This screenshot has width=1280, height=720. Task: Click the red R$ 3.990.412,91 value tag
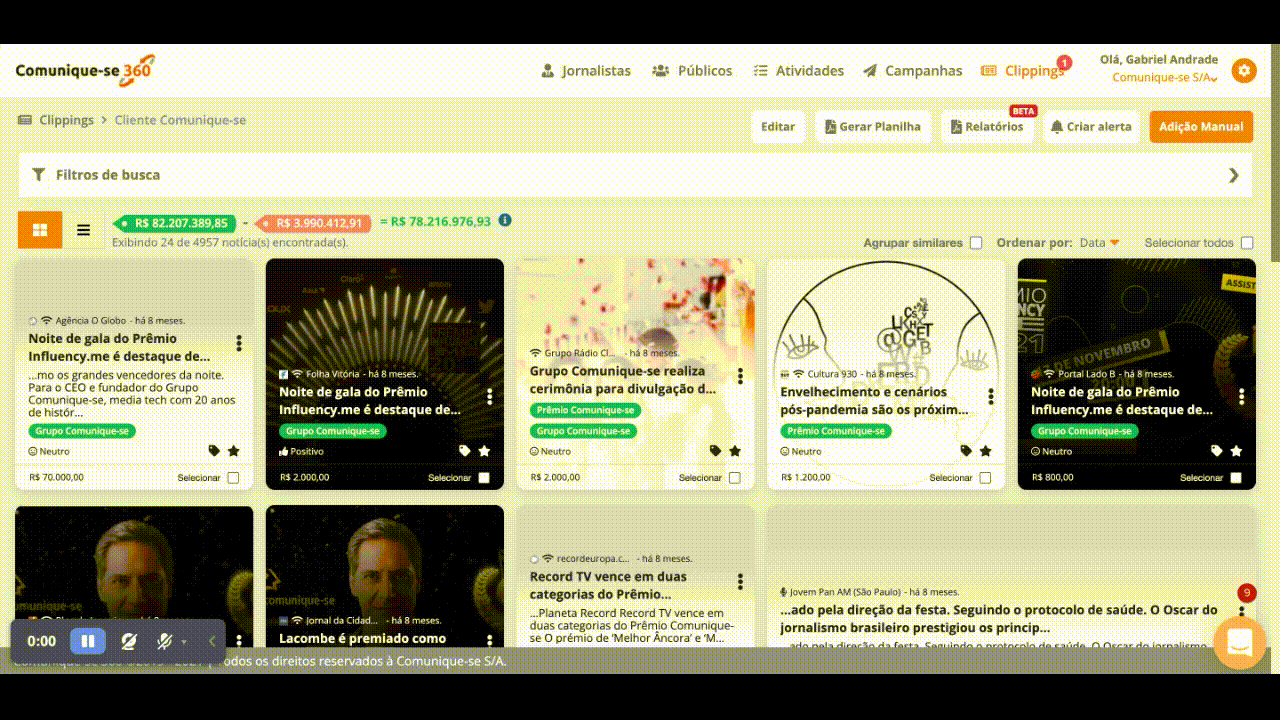pyautogui.click(x=314, y=223)
